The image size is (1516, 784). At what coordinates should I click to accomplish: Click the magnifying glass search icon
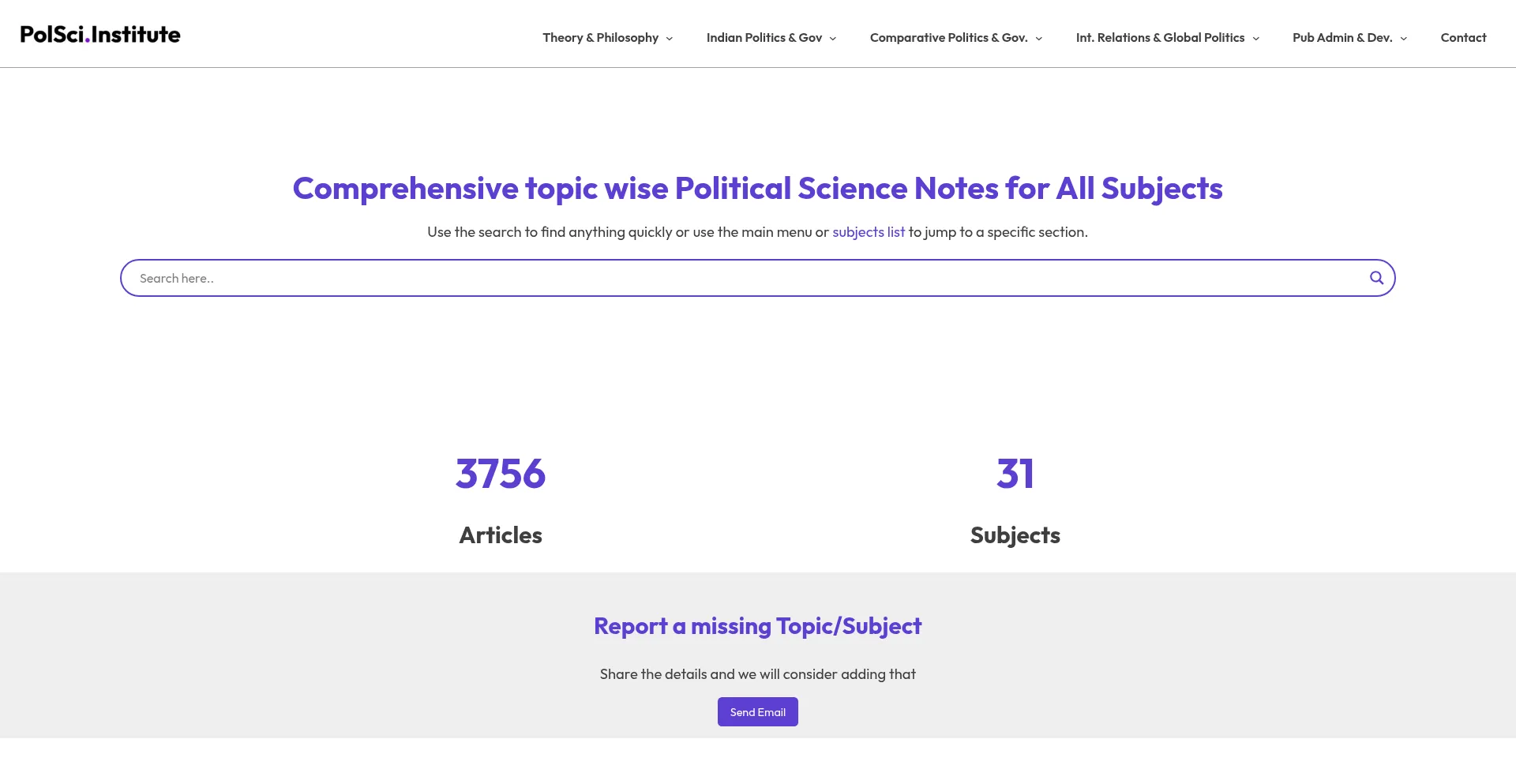[1376, 278]
